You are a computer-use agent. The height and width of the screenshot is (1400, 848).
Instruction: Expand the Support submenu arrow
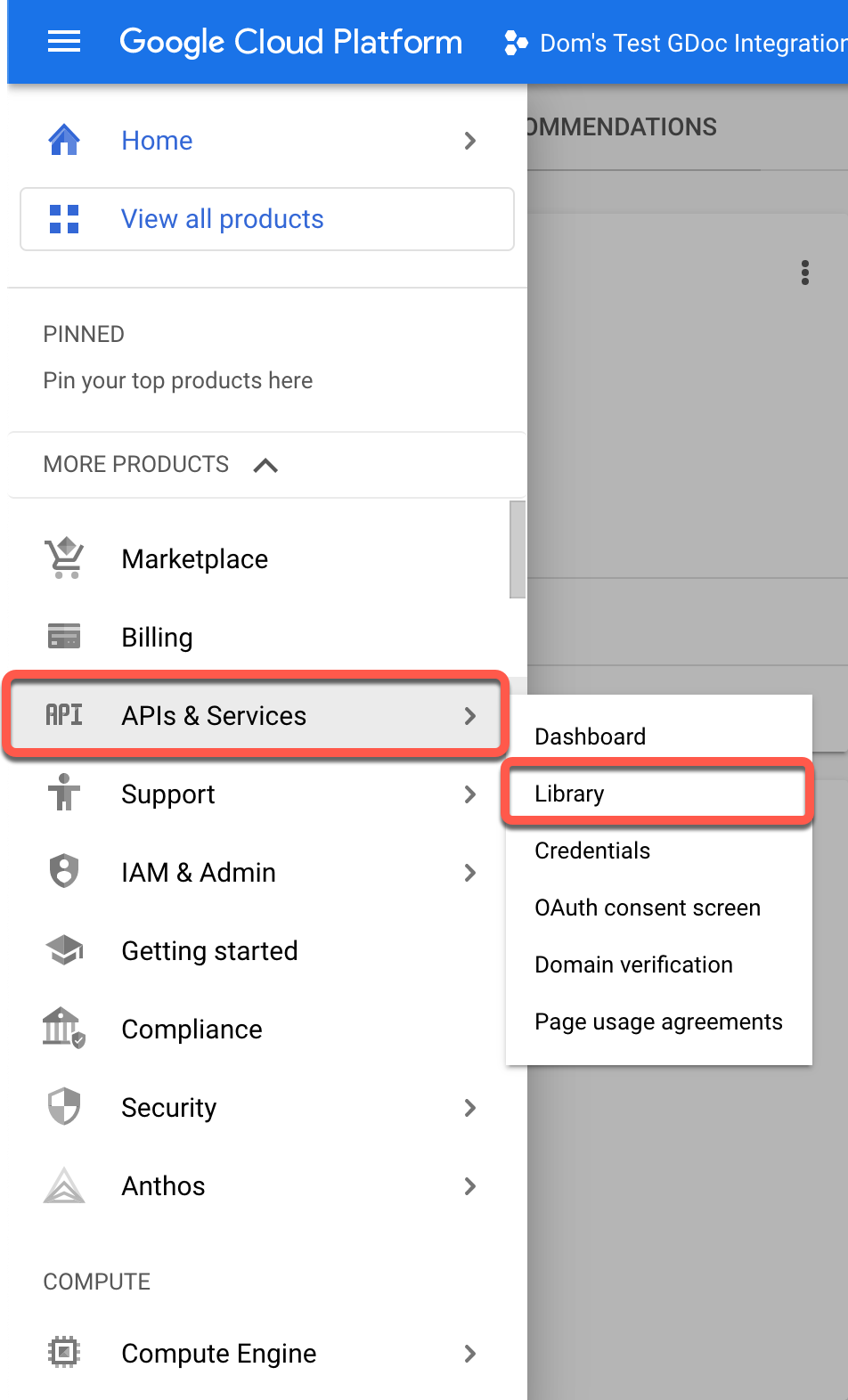click(470, 794)
